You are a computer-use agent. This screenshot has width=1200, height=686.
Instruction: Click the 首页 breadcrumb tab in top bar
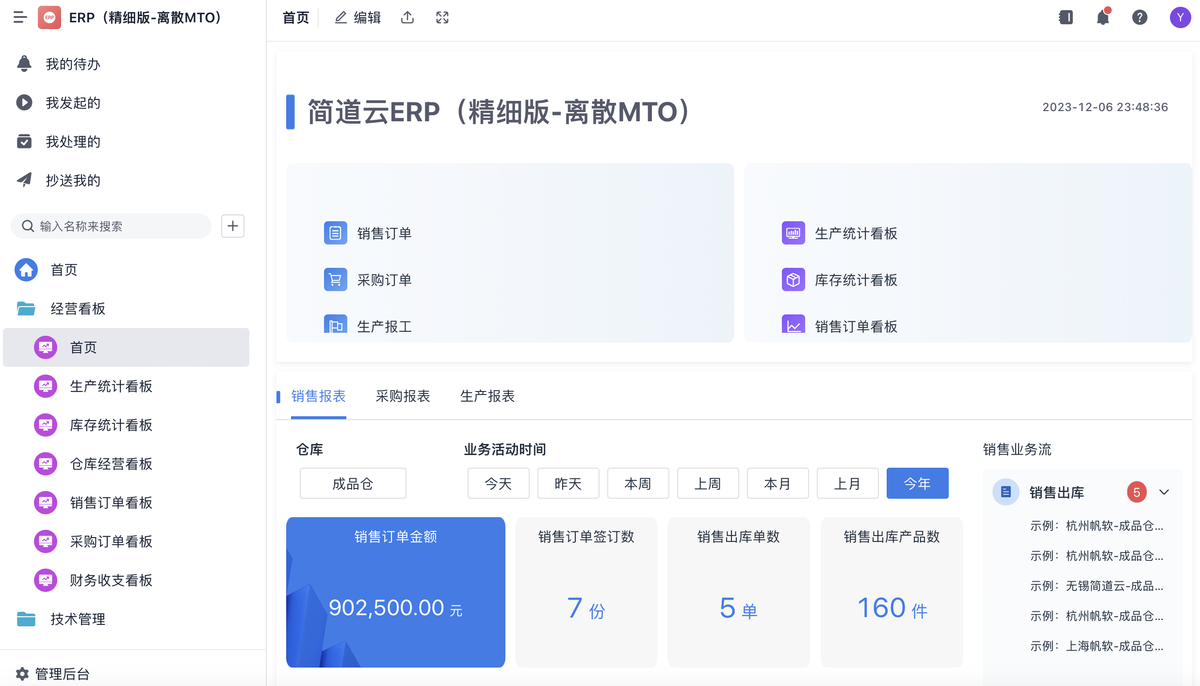[296, 18]
